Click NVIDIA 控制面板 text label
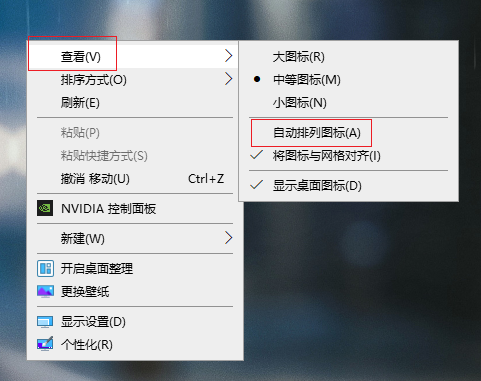This screenshot has height=381, width=481. point(109,209)
